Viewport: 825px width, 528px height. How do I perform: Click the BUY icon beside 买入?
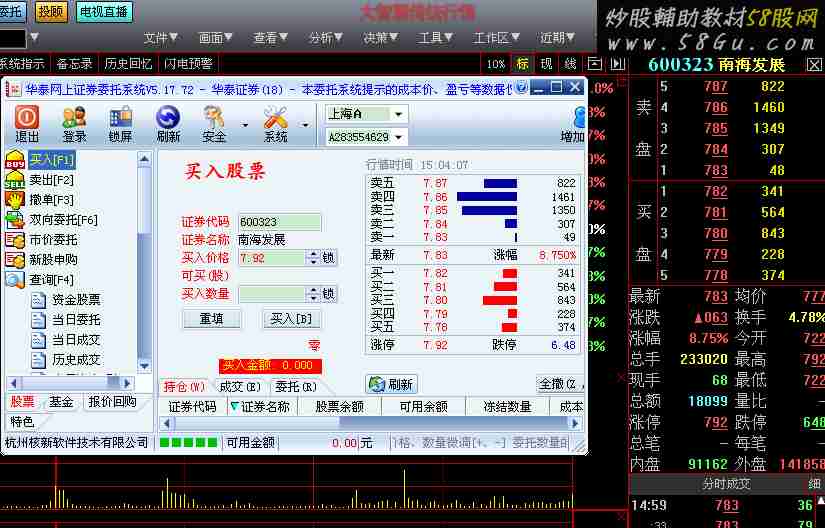(15, 160)
